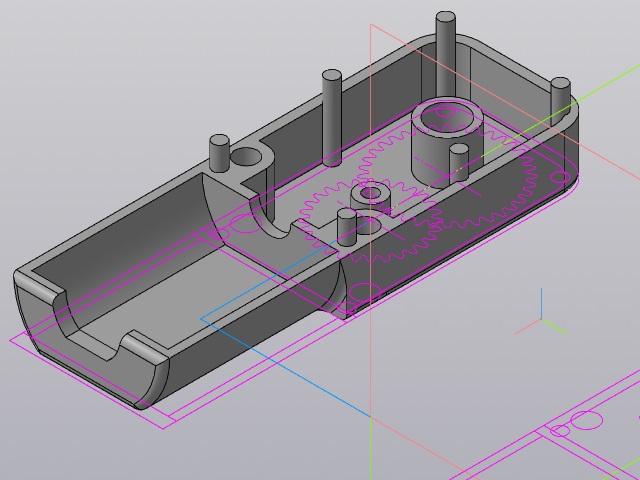The width and height of the screenshot is (640, 480).
Task: Click the small coordinate axis triad
Action: point(541,313)
